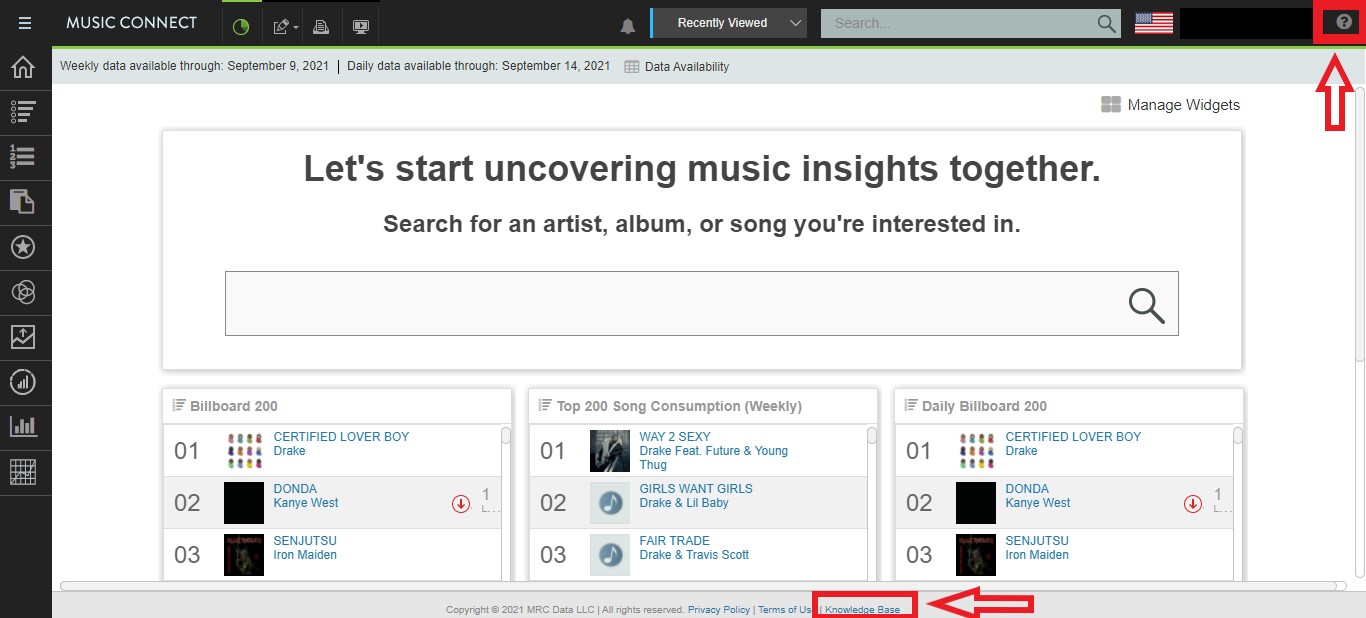This screenshot has height=618, width=1366.
Task: Expand the Recently Viewed dropdown
Action: point(729,23)
